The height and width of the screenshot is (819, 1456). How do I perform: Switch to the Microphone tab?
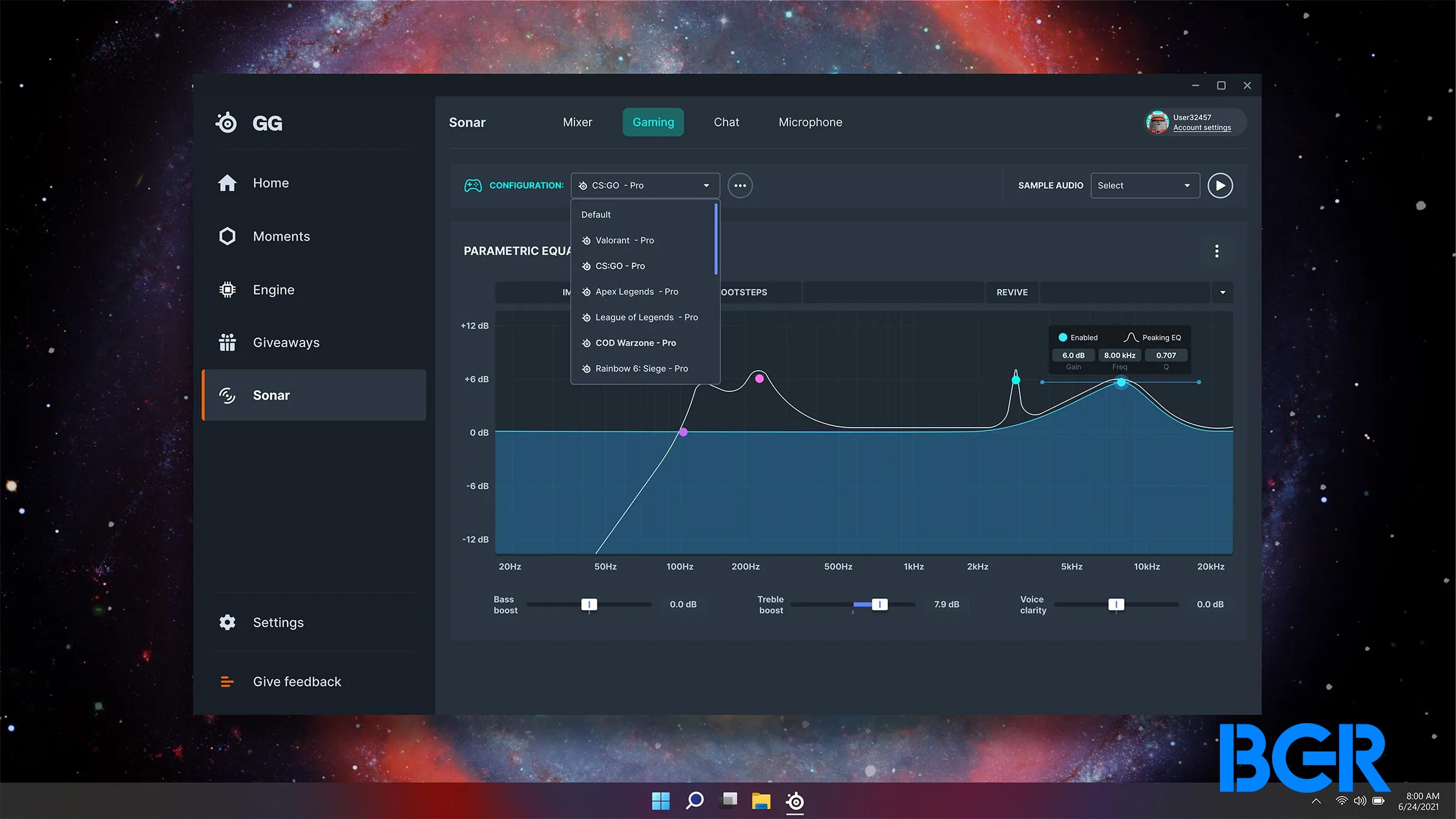point(808,121)
